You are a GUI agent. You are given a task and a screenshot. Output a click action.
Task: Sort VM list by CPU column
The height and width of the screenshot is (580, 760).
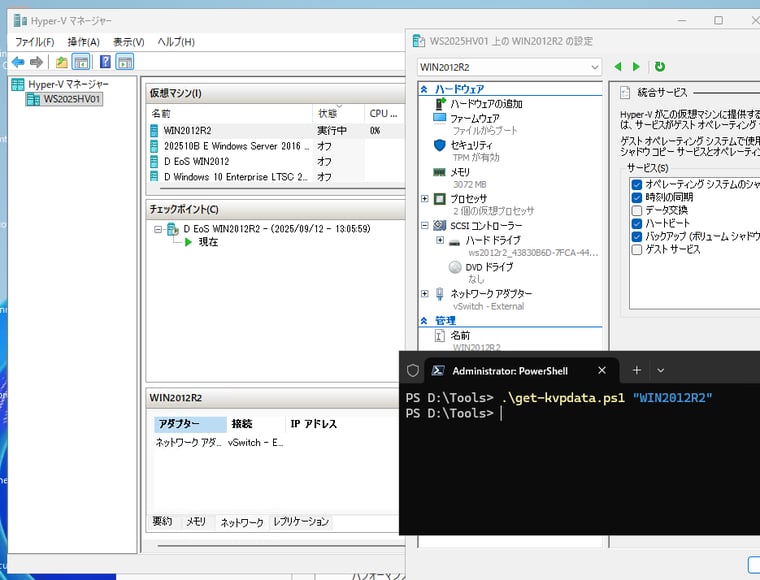384,113
